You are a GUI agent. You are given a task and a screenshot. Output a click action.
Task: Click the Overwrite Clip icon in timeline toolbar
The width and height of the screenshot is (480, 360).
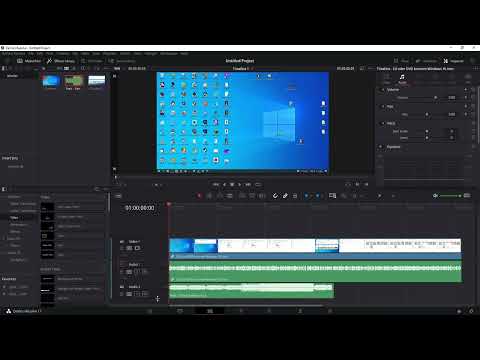point(252,196)
